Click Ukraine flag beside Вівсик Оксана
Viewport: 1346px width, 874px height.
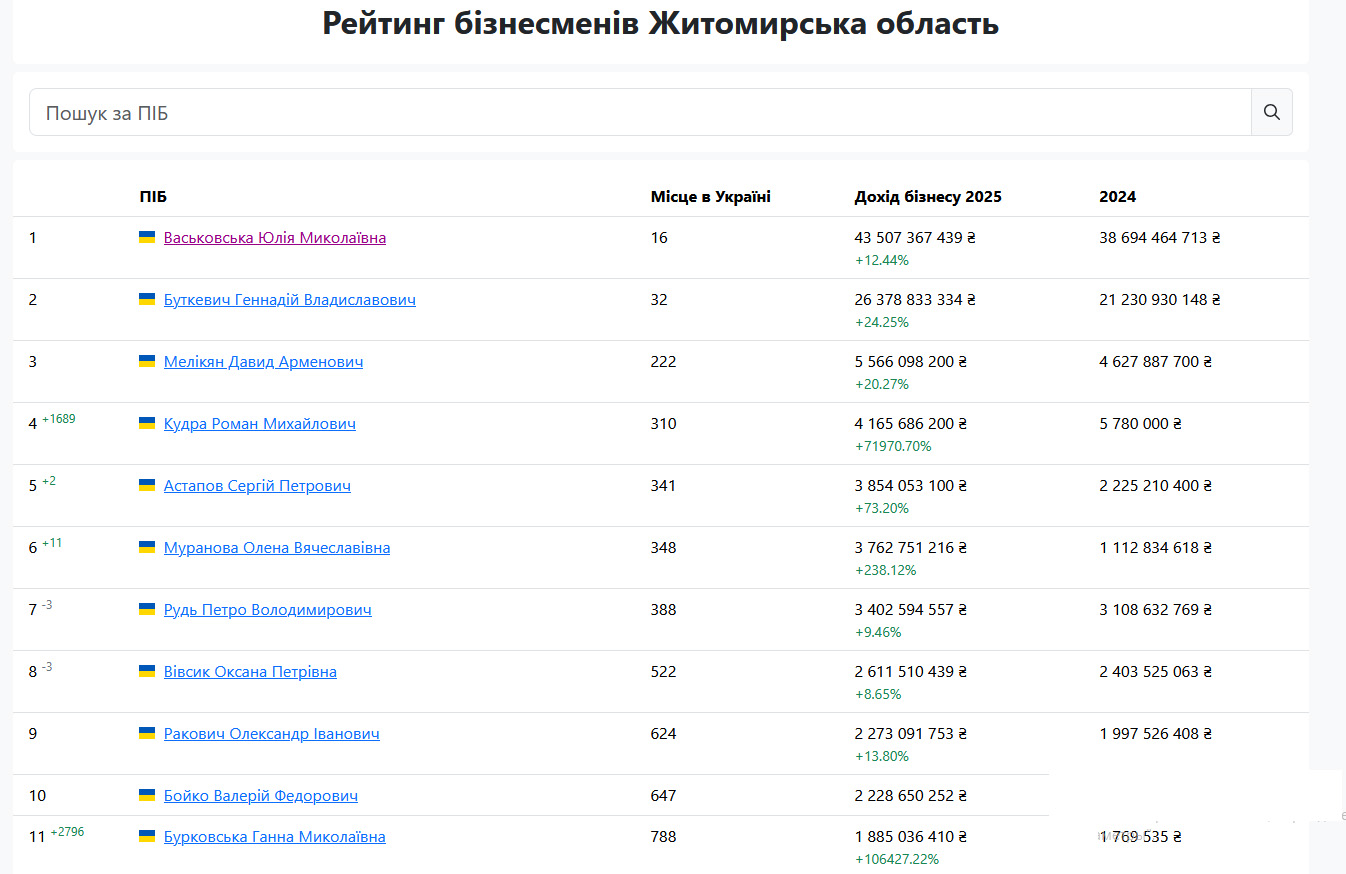(x=147, y=671)
